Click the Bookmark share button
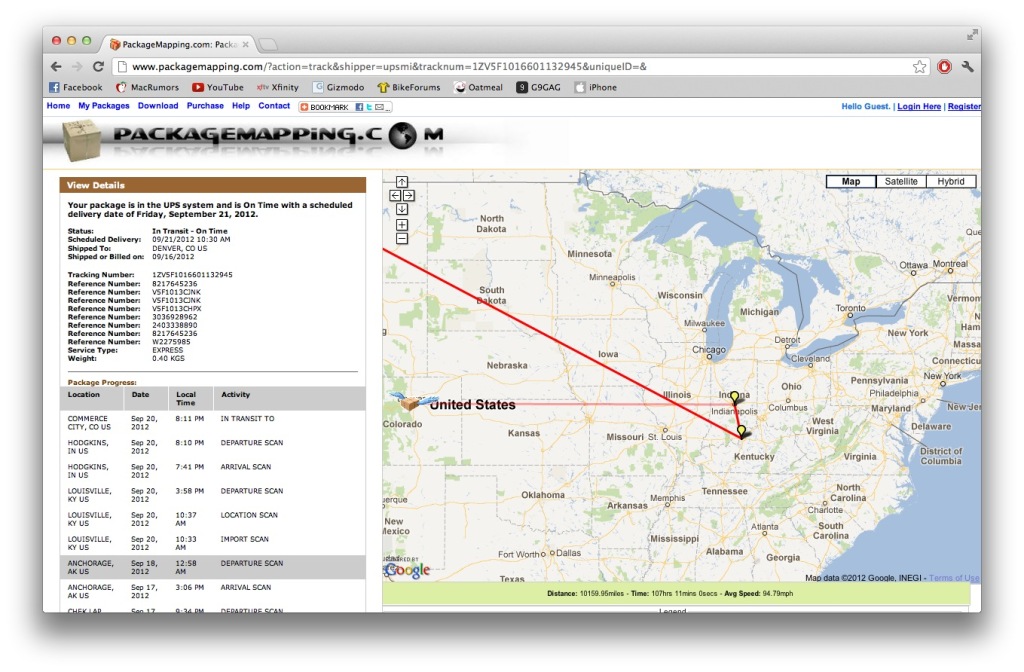1024x672 pixels. pos(325,107)
